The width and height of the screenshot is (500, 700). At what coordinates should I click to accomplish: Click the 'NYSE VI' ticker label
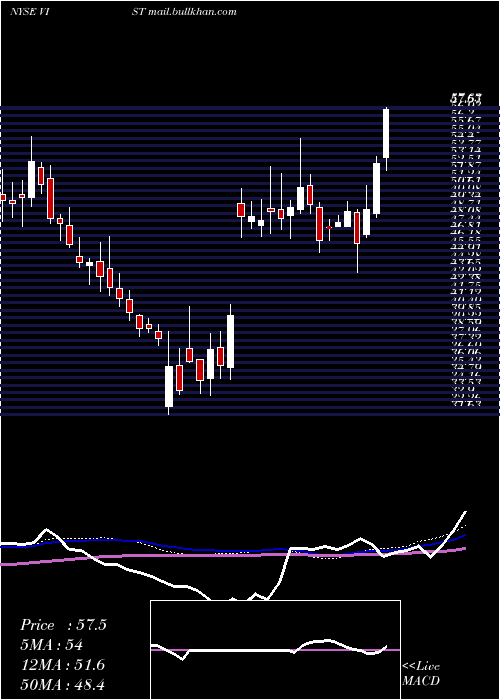tap(29, 12)
